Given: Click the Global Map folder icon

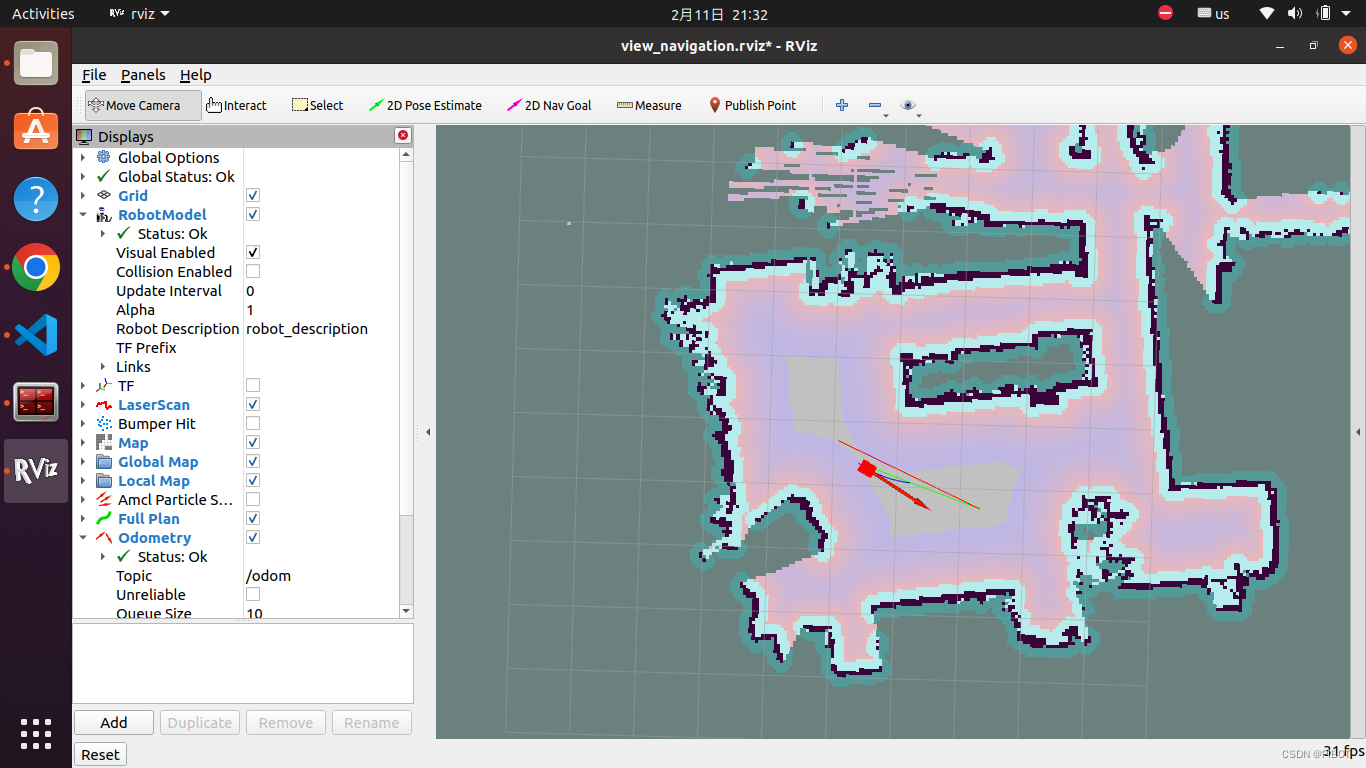Looking at the screenshot, I should pos(103,461).
